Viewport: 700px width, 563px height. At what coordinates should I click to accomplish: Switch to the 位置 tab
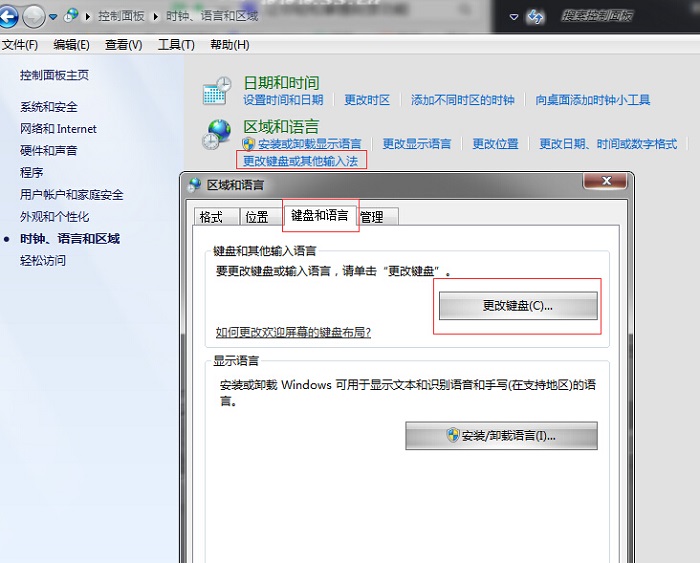(x=259, y=217)
